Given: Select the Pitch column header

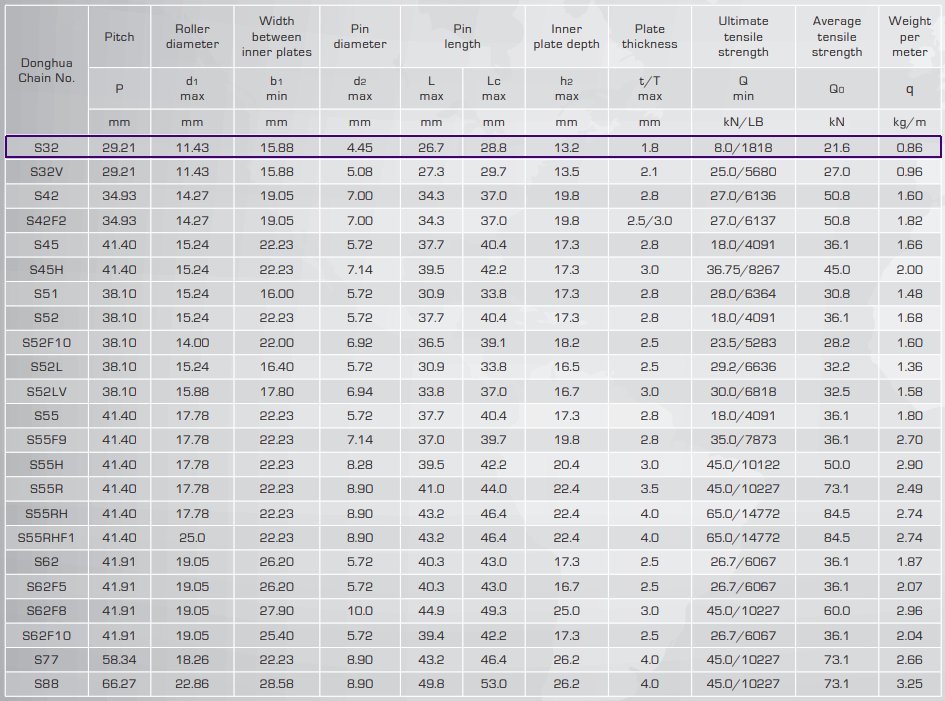Looking at the screenshot, I should click(119, 37).
